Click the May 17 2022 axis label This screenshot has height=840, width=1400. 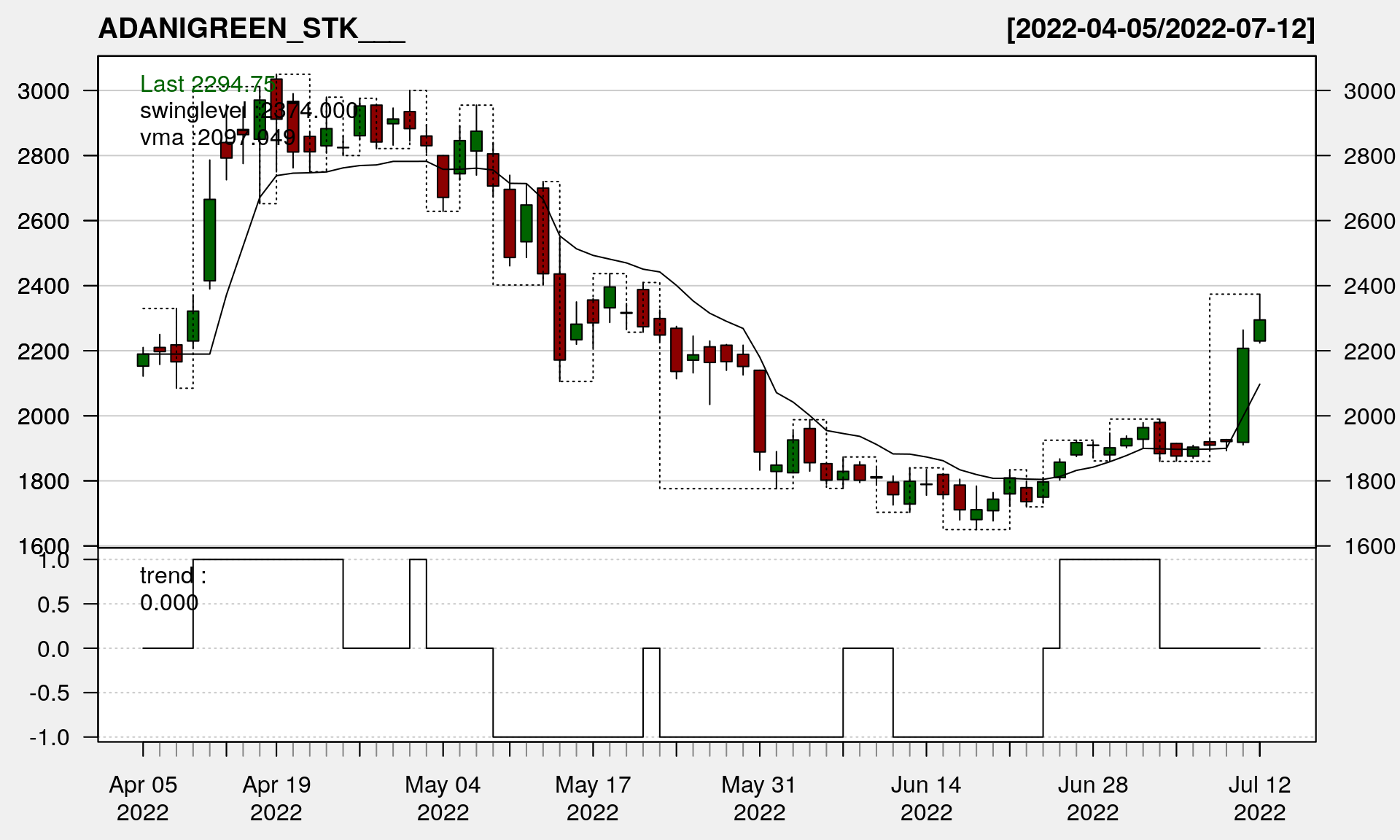593,798
